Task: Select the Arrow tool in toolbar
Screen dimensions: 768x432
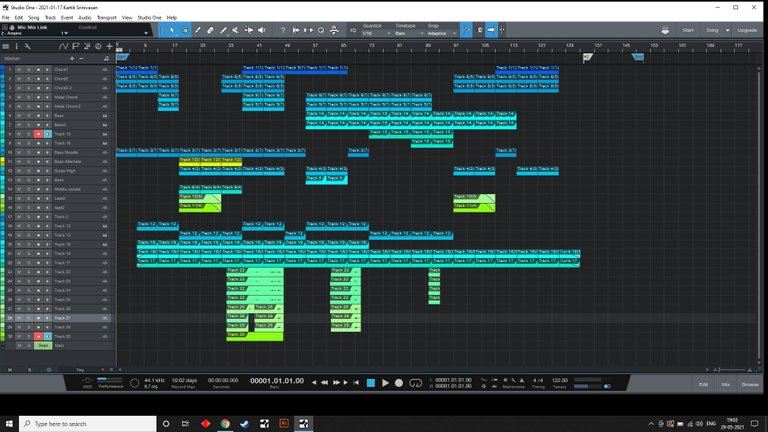Action: (x=171, y=30)
